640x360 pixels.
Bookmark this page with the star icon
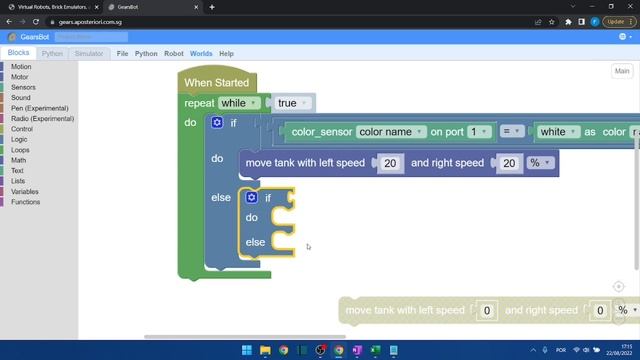(552, 22)
